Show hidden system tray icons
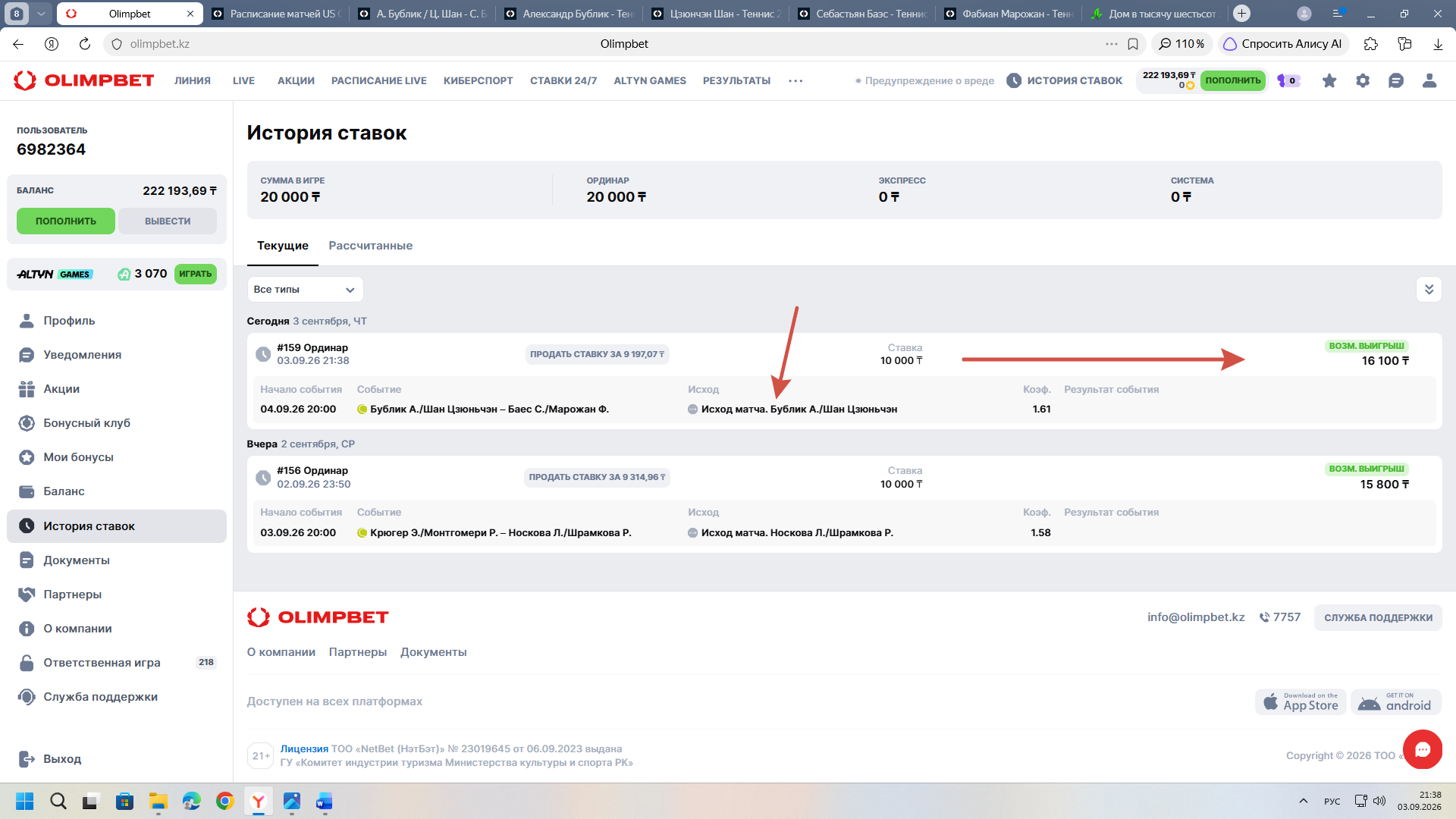1456x819 pixels. [1303, 801]
